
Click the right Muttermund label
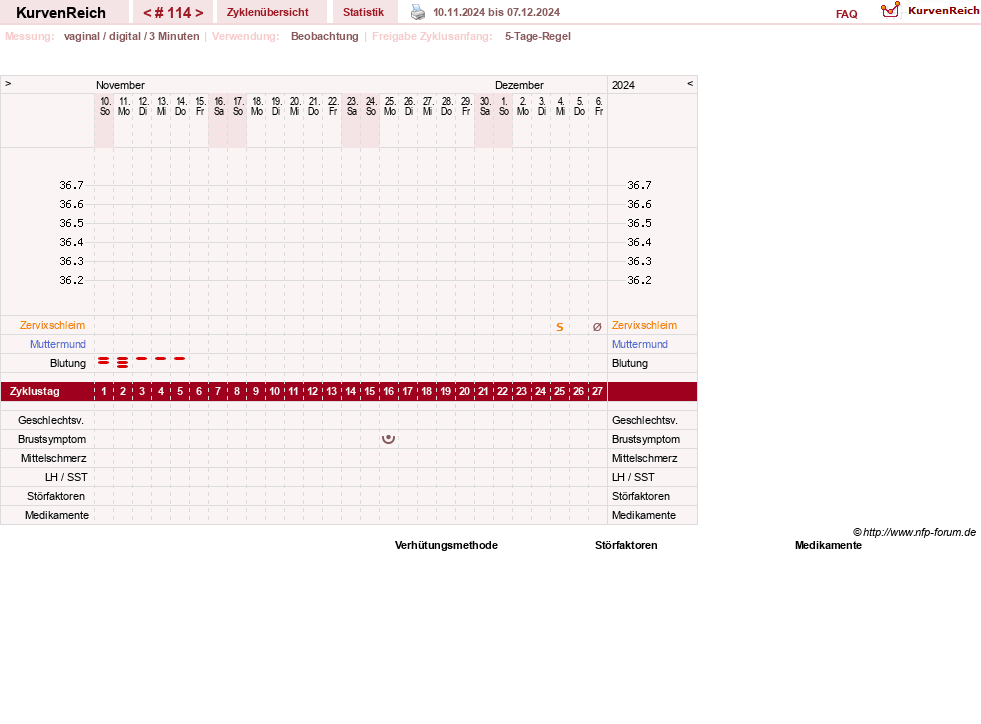click(x=639, y=344)
